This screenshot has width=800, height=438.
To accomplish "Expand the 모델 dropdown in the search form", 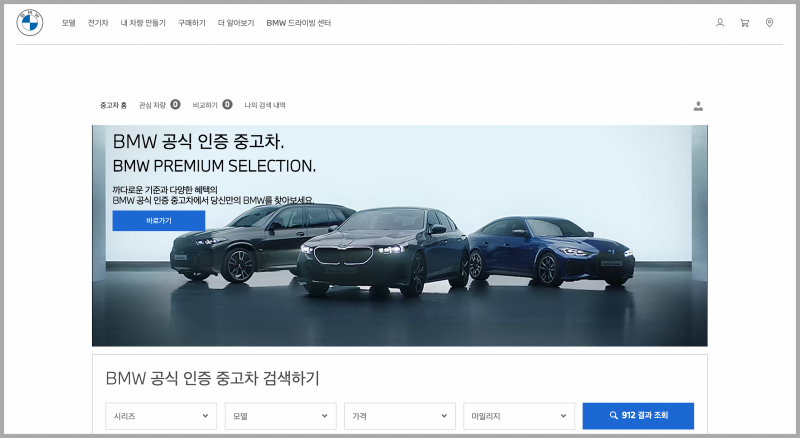I will pyautogui.click(x=280, y=415).
